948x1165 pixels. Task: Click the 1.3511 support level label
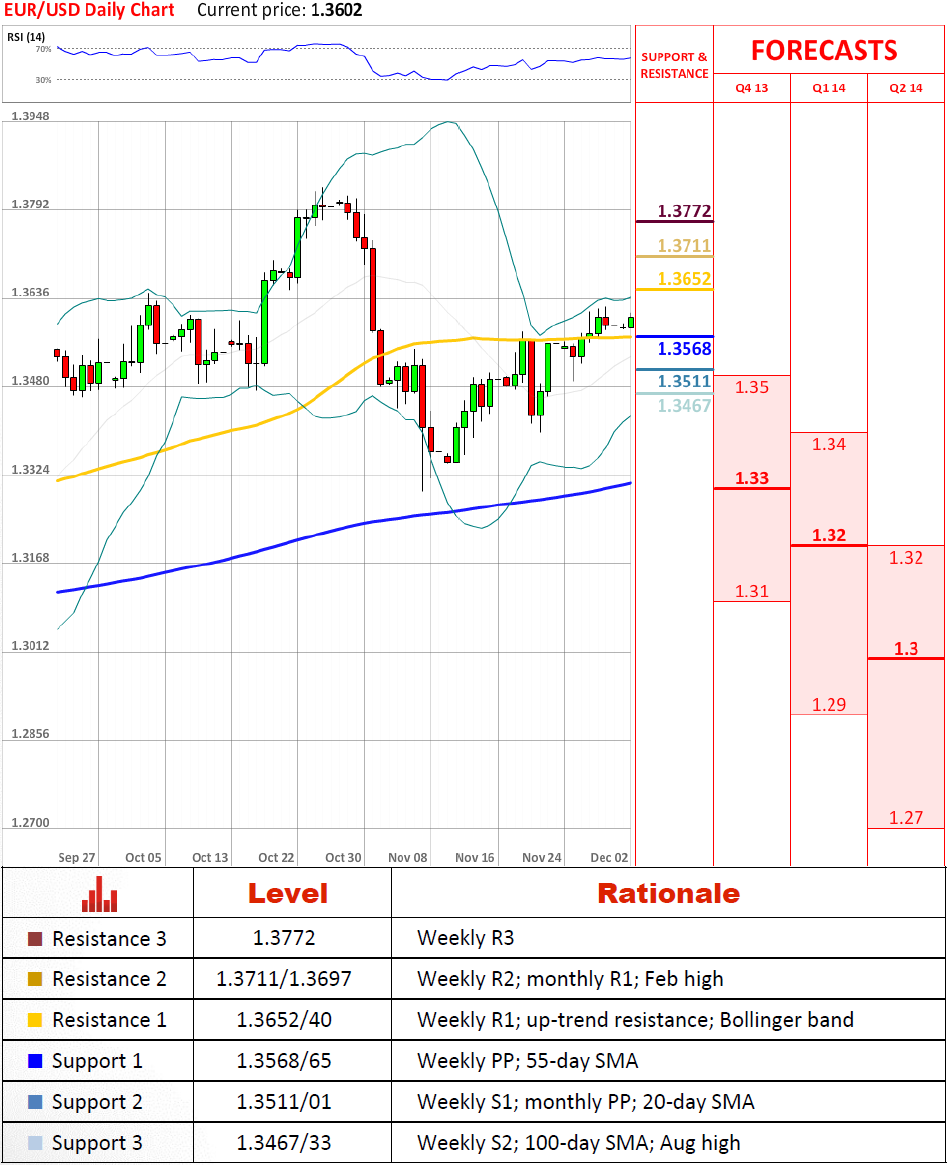click(x=684, y=381)
